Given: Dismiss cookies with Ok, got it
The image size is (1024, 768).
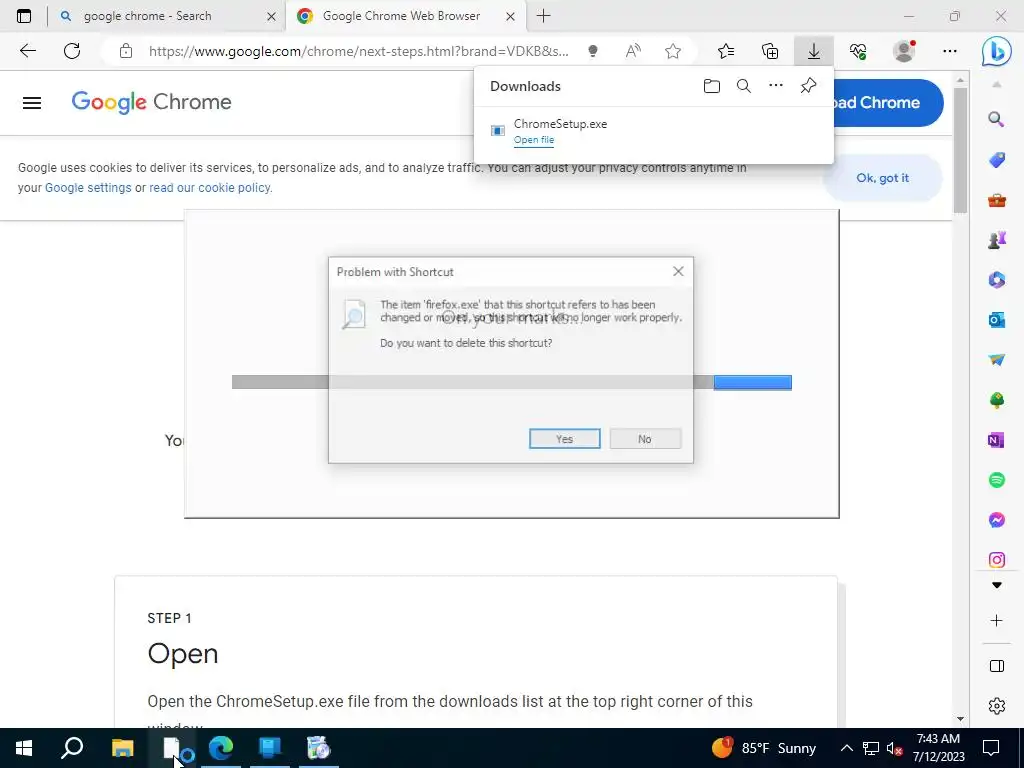Looking at the screenshot, I should click(x=882, y=178).
